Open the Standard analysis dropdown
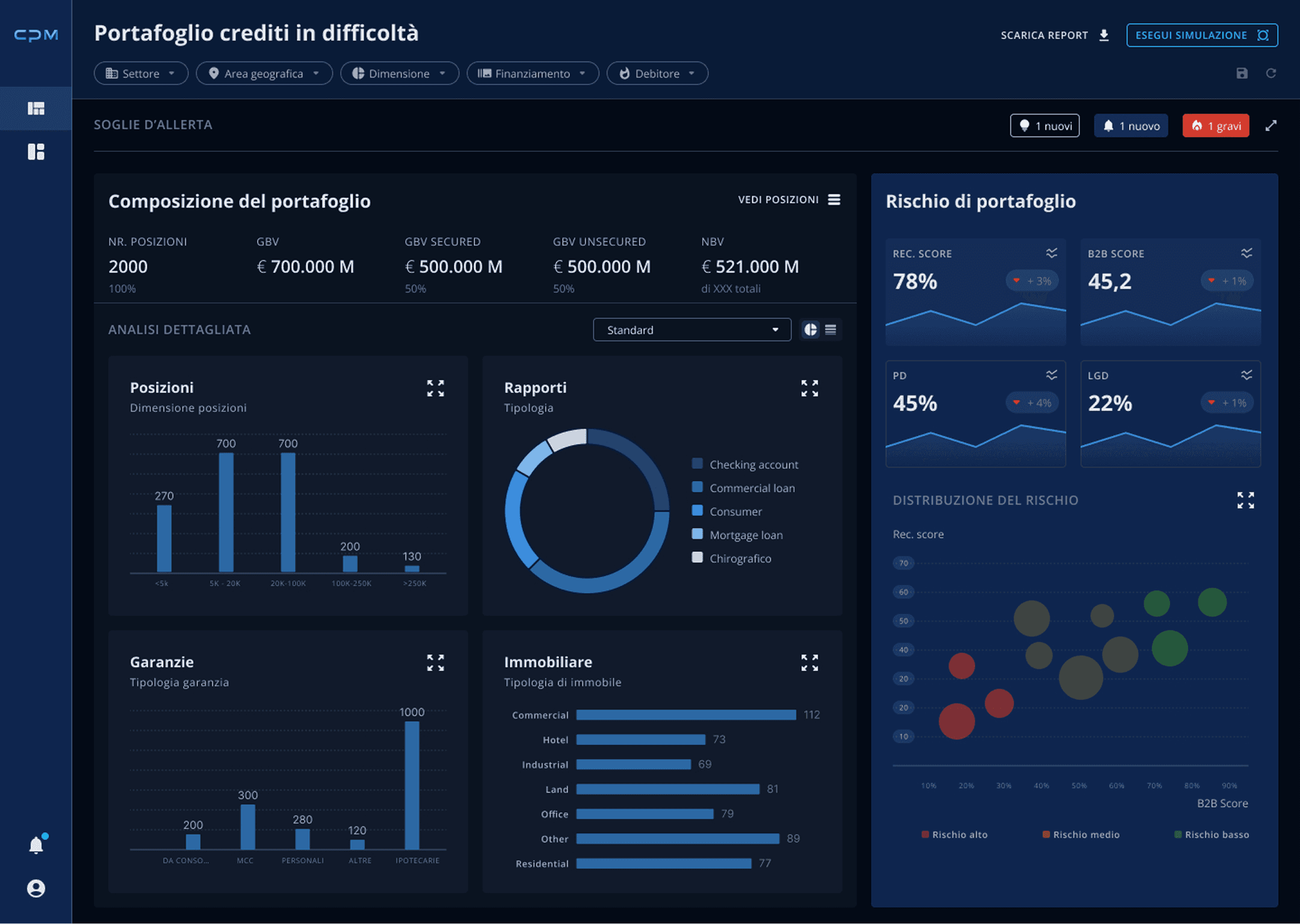This screenshot has width=1300, height=924. point(692,330)
